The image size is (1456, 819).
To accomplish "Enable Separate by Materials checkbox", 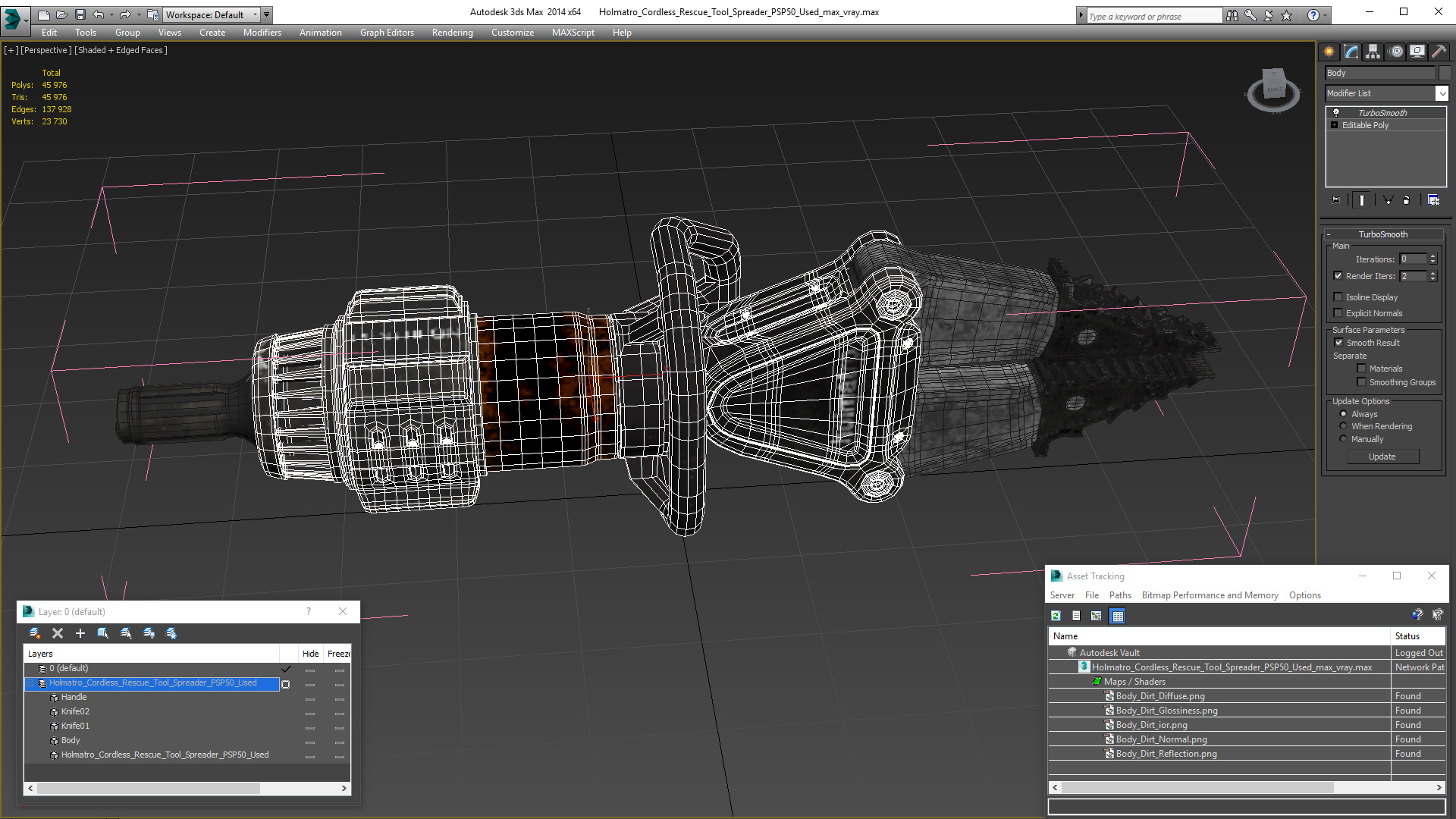I will (x=1361, y=369).
